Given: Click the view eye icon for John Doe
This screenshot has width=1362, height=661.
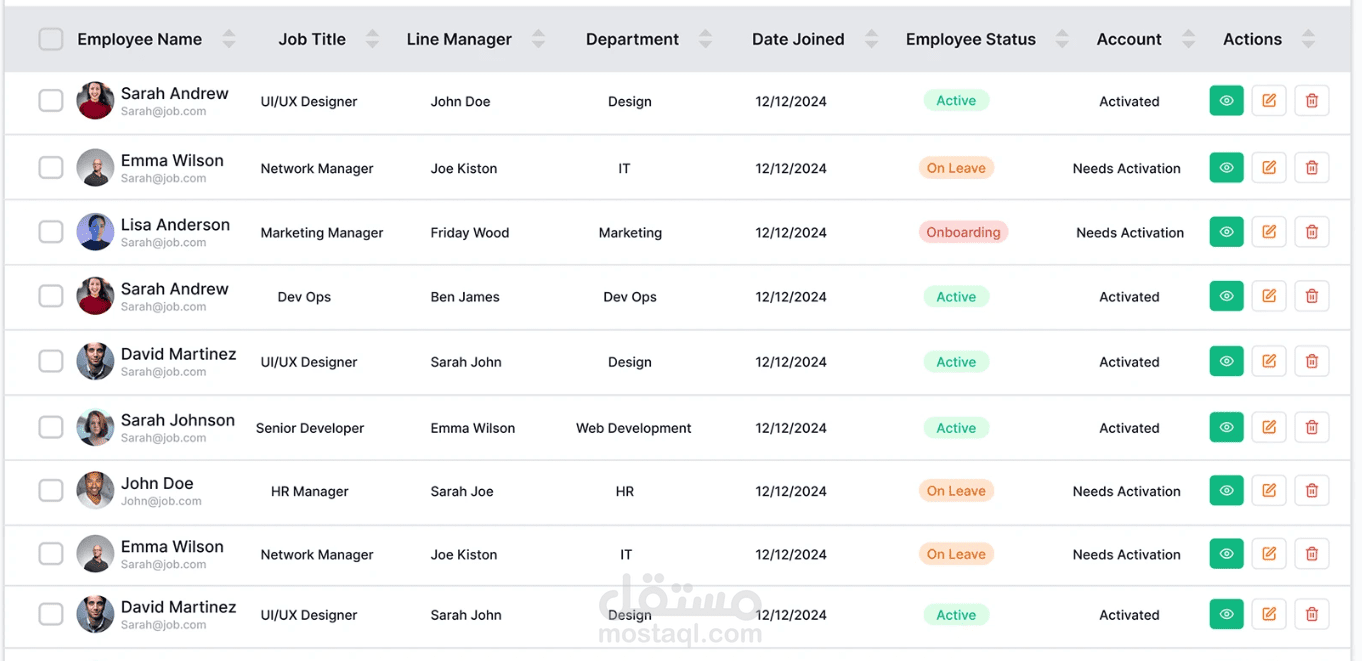Looking at the screenshot, I should coord(1226,490).
